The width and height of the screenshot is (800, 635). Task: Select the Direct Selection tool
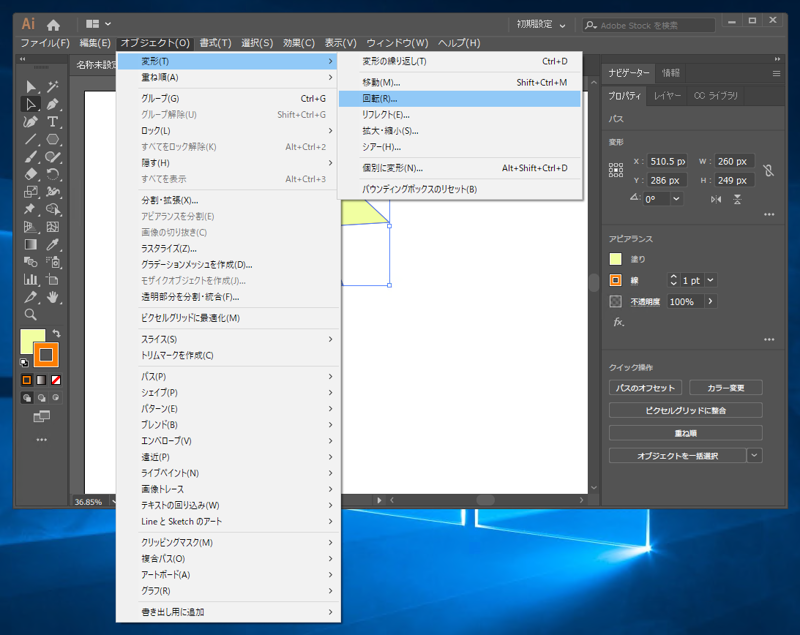point(31,104)
